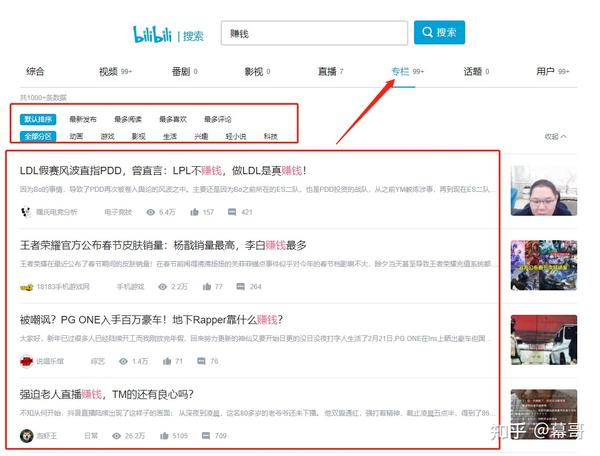600x456 pixels.
Task: Open the 18183手机游戏网 author avatar
Action: [26, 287]
